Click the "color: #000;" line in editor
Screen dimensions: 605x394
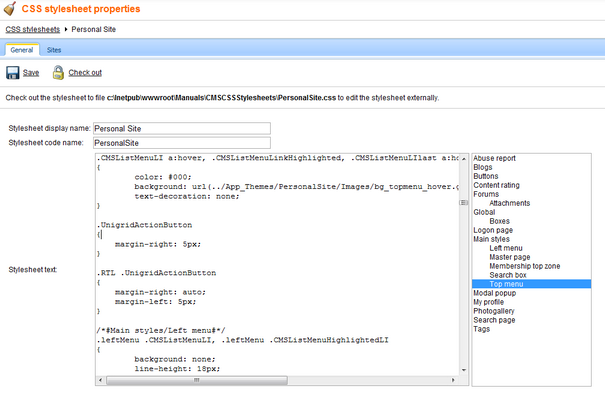pos(163,177)
